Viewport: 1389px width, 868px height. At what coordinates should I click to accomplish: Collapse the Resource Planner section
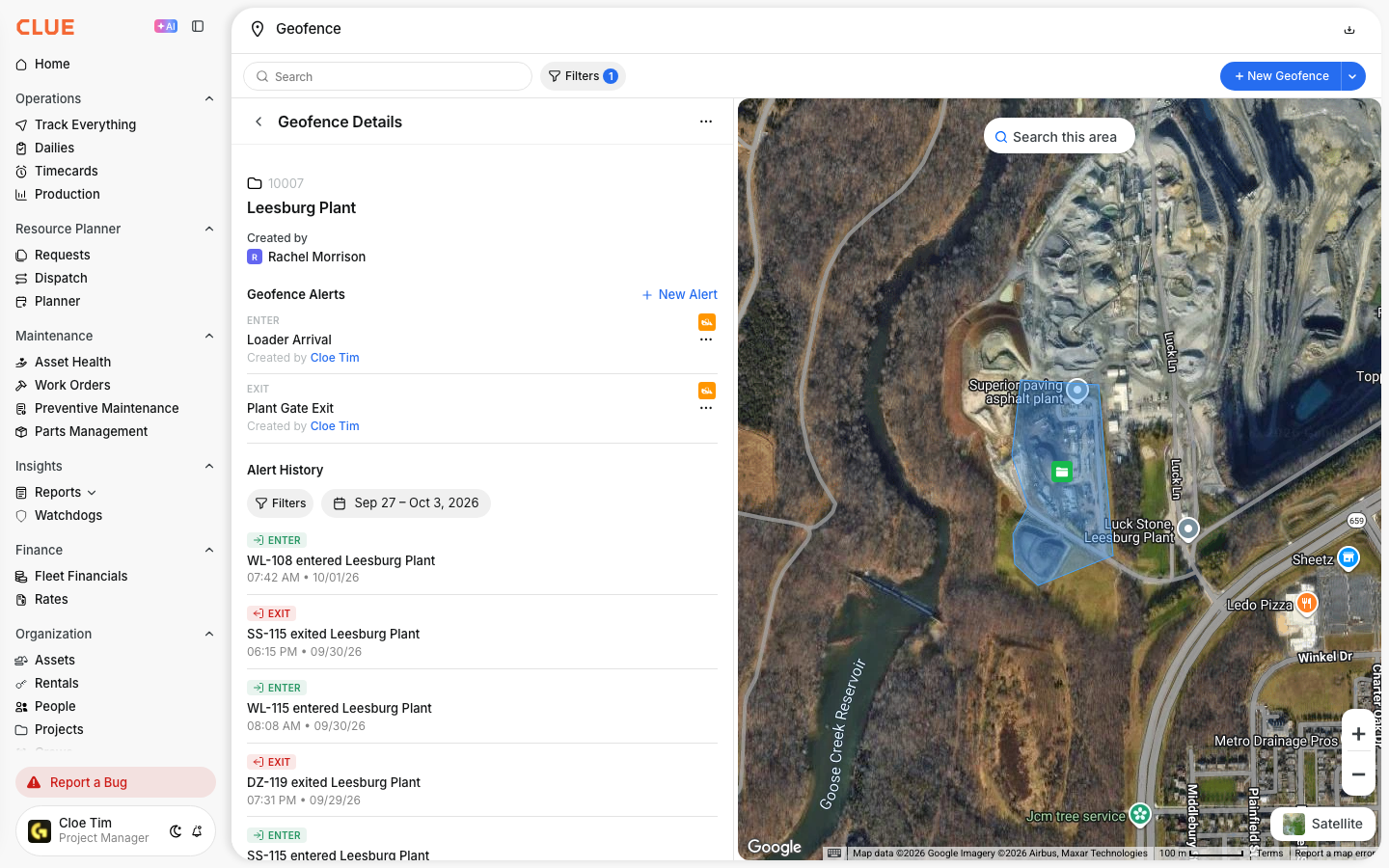(x=209, y=229)
